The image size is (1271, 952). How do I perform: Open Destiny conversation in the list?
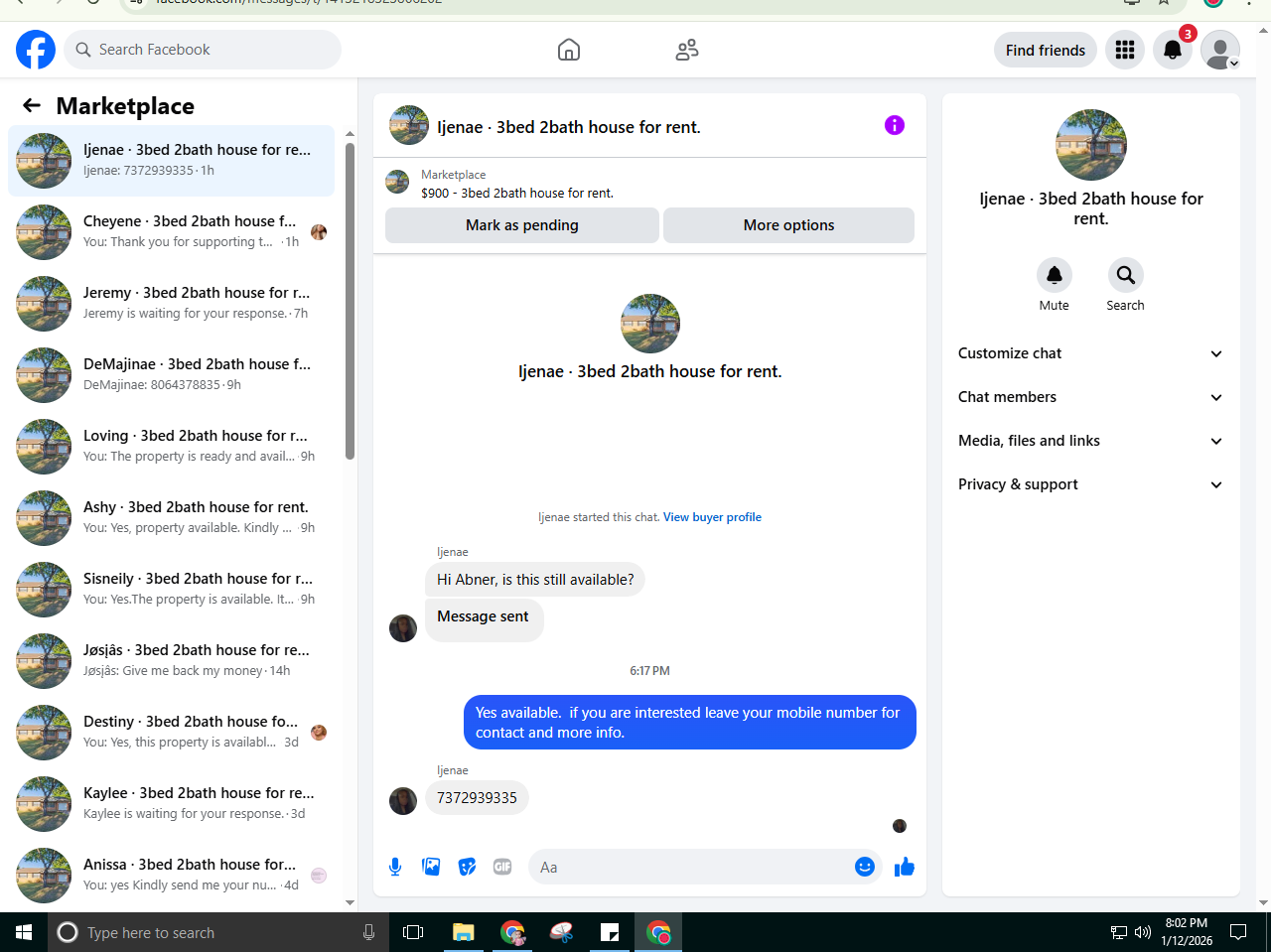[171, 733]
